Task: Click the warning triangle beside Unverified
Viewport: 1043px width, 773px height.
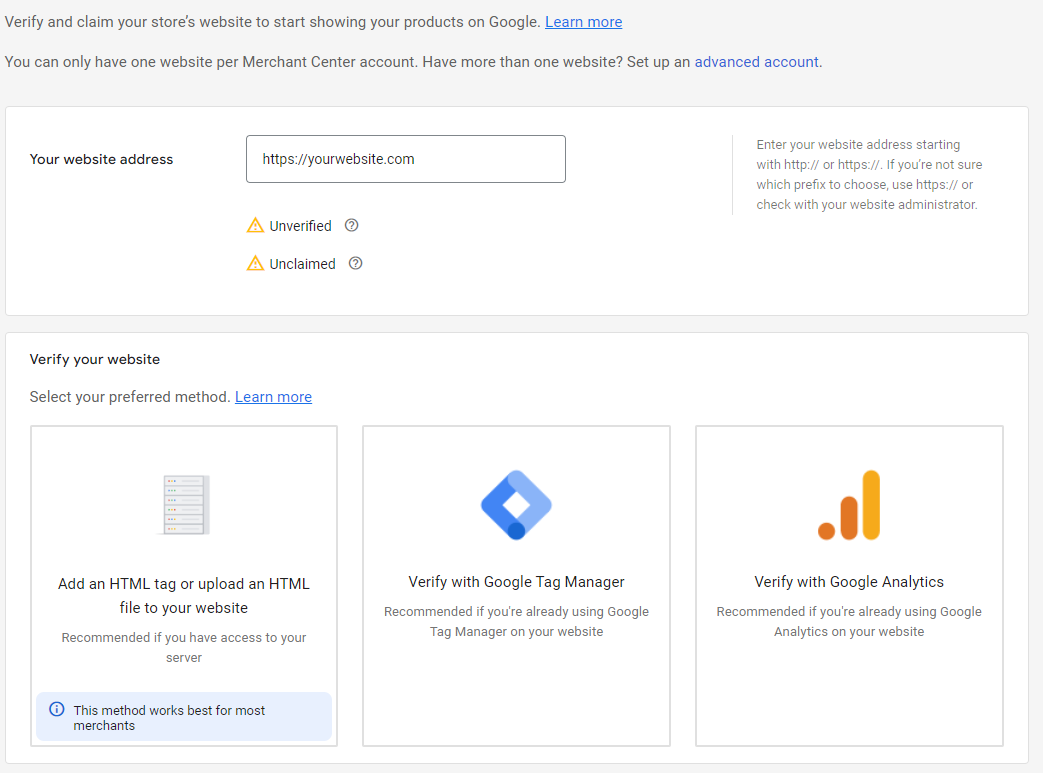Action: tap(256, 226)
